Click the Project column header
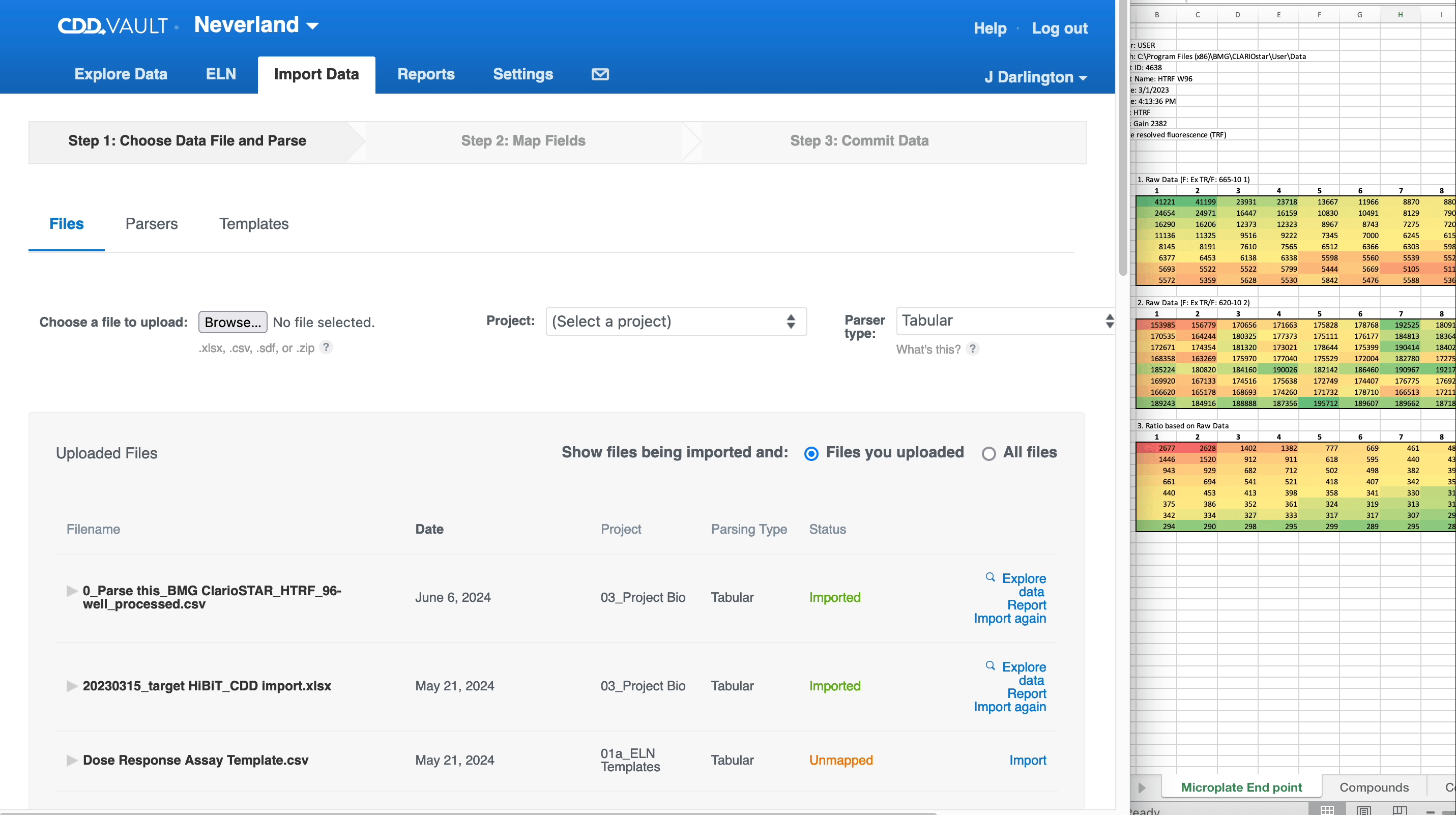1456x815 pixels. 621,529
